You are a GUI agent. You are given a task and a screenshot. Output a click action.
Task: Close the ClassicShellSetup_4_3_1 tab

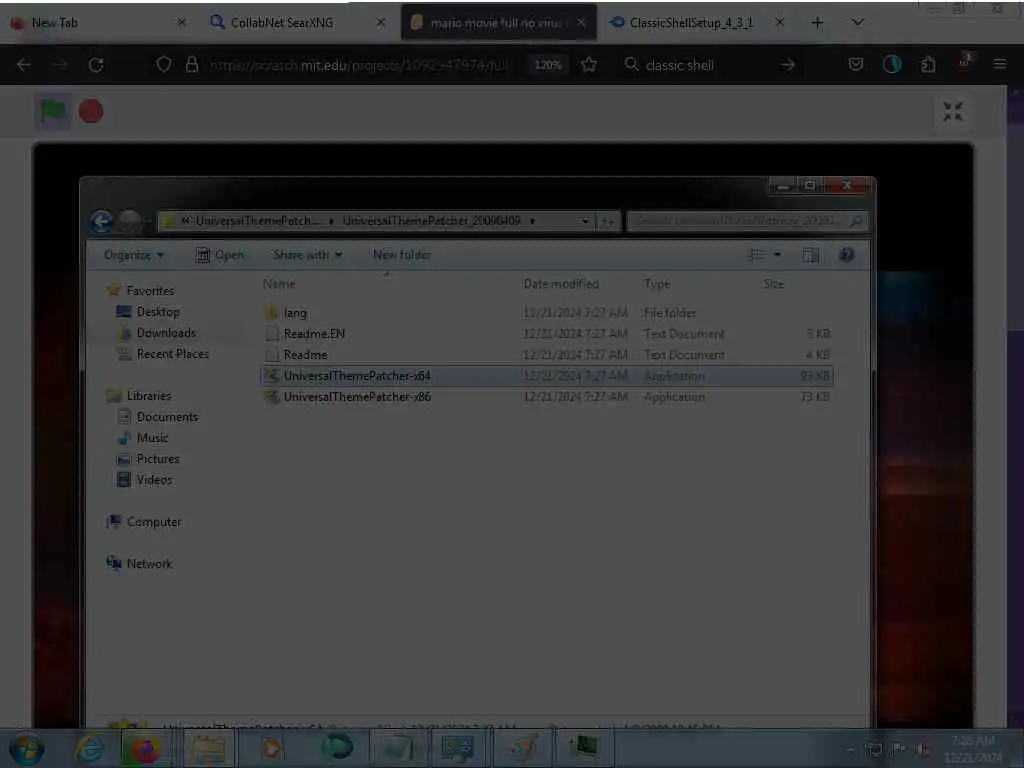click(780, 22)
